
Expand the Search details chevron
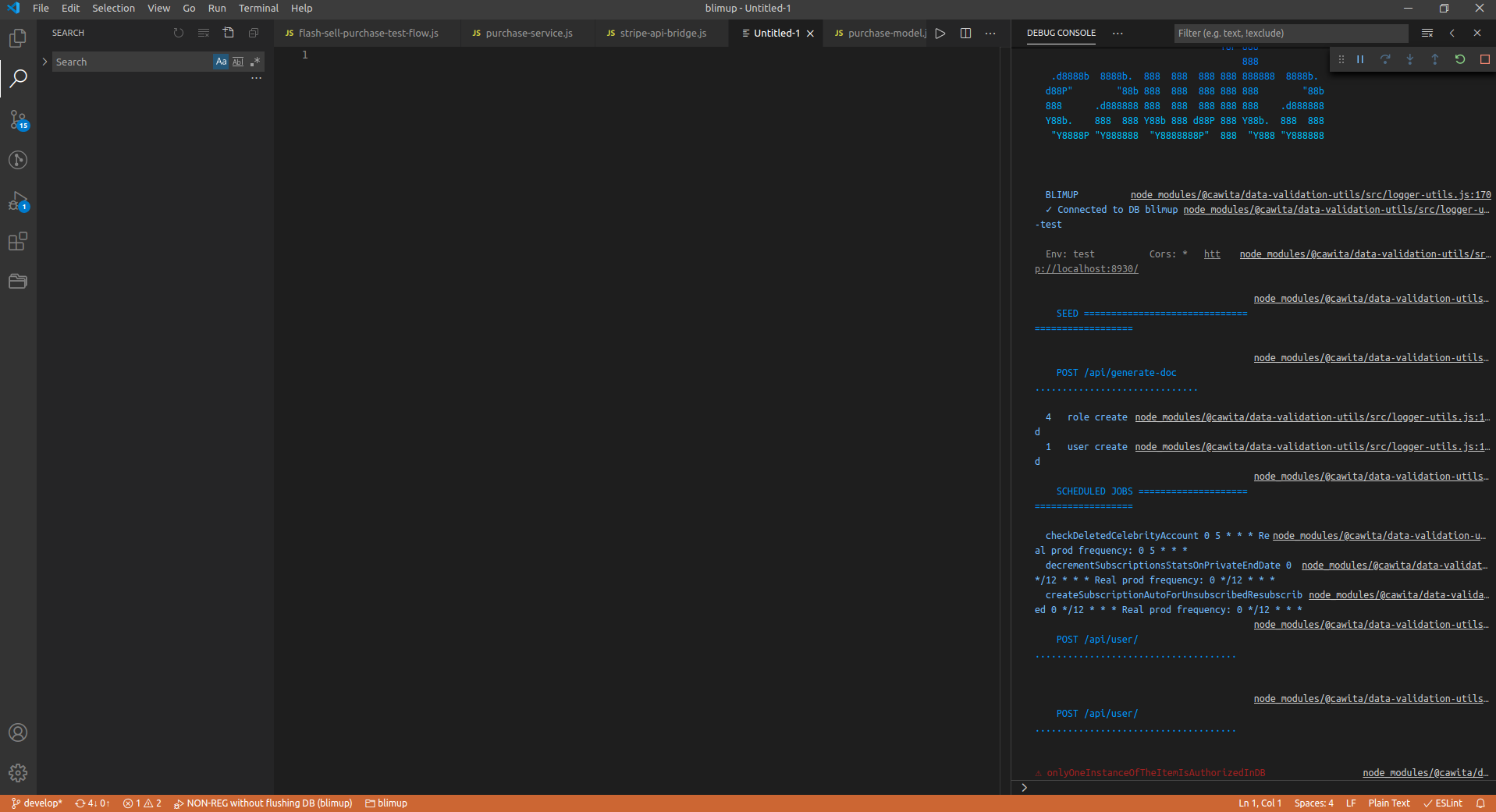[x=44, y=62]
